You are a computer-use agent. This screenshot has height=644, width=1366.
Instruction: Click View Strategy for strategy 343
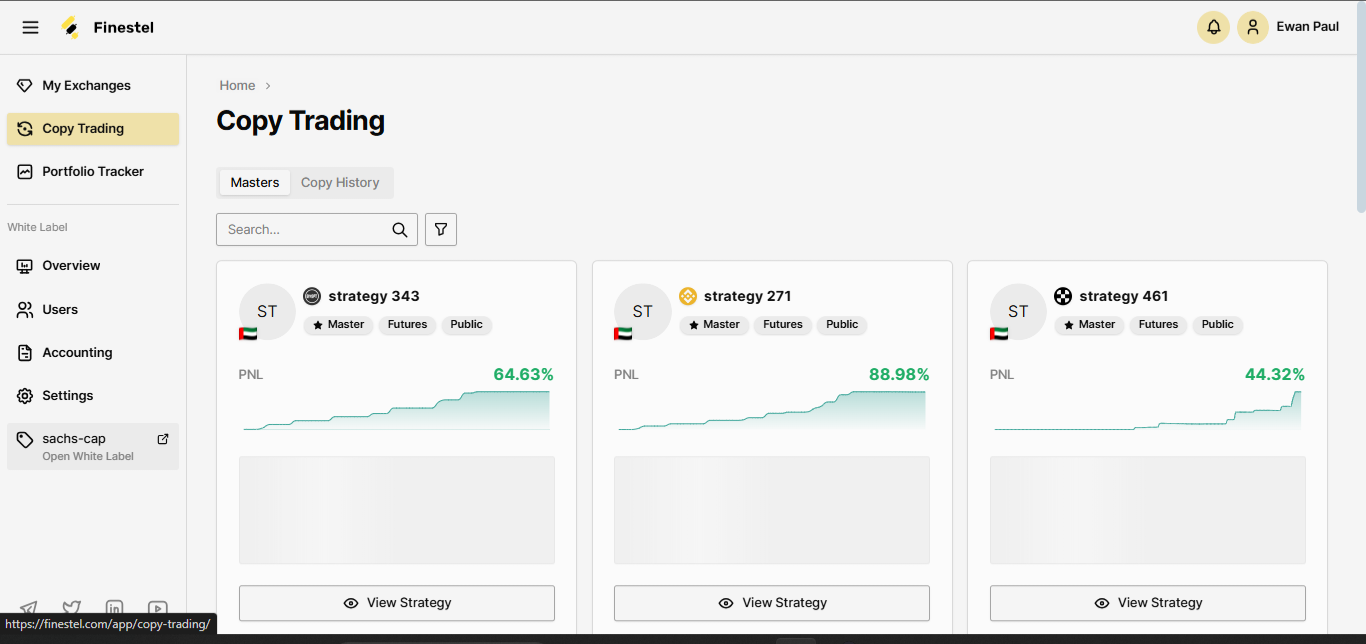[397, 603]
